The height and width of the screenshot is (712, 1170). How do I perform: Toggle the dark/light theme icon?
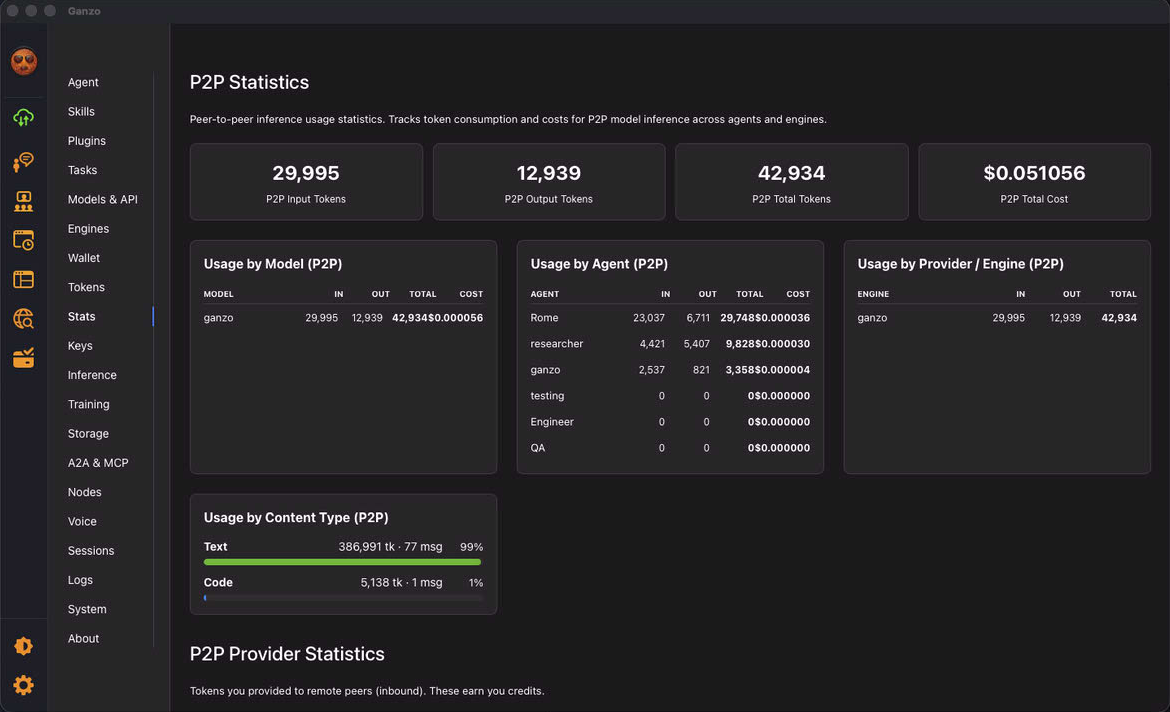[x=24, y=646]
